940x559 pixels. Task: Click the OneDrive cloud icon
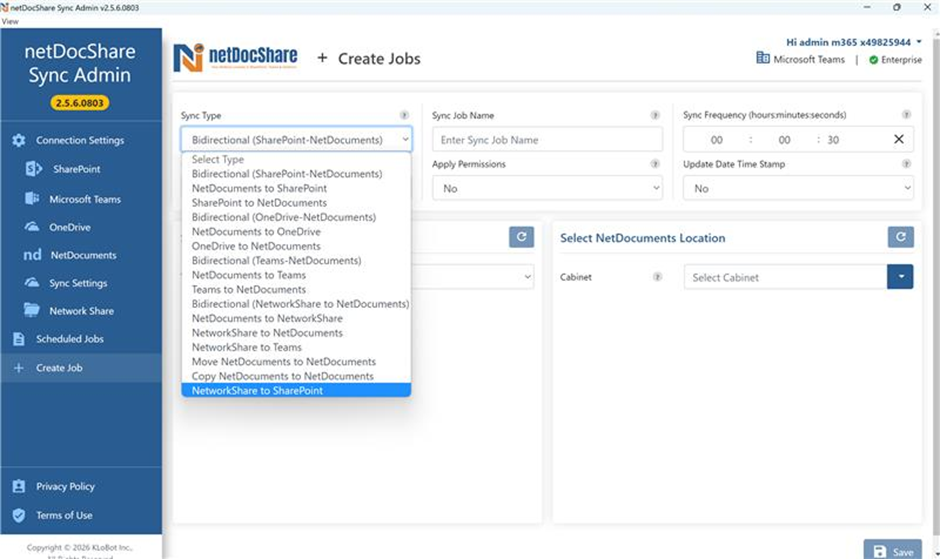[x=32, y=227]
